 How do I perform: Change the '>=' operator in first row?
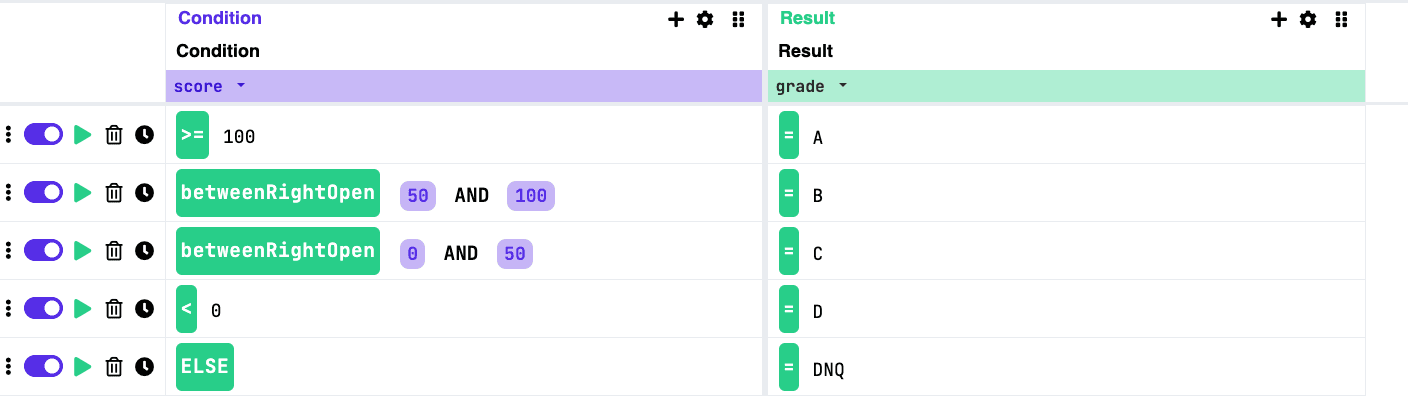(192, 135)
